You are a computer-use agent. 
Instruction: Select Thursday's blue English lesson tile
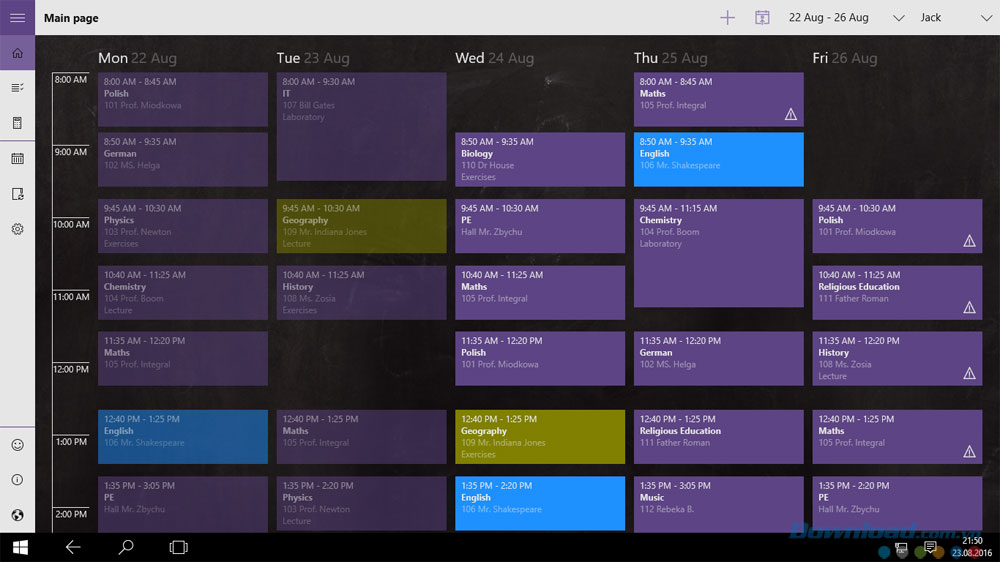(718, 159)
